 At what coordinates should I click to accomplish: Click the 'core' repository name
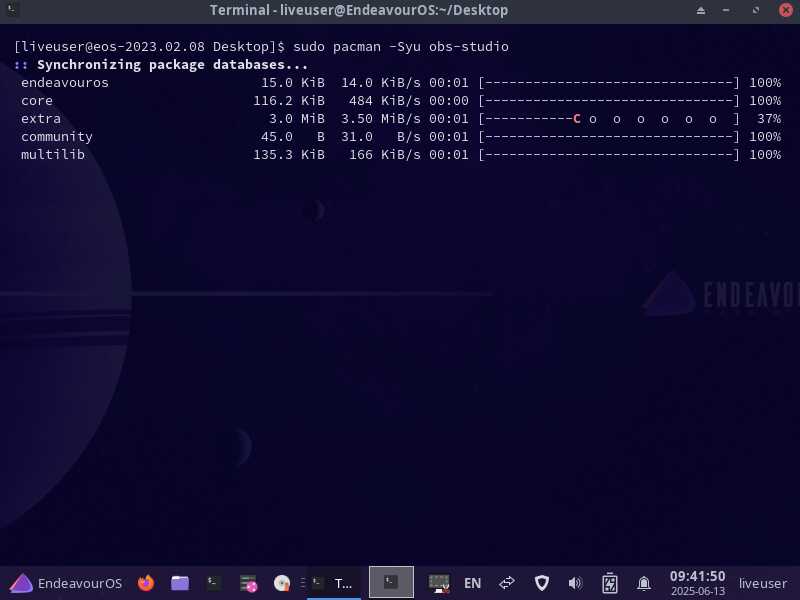coord(37,101)
